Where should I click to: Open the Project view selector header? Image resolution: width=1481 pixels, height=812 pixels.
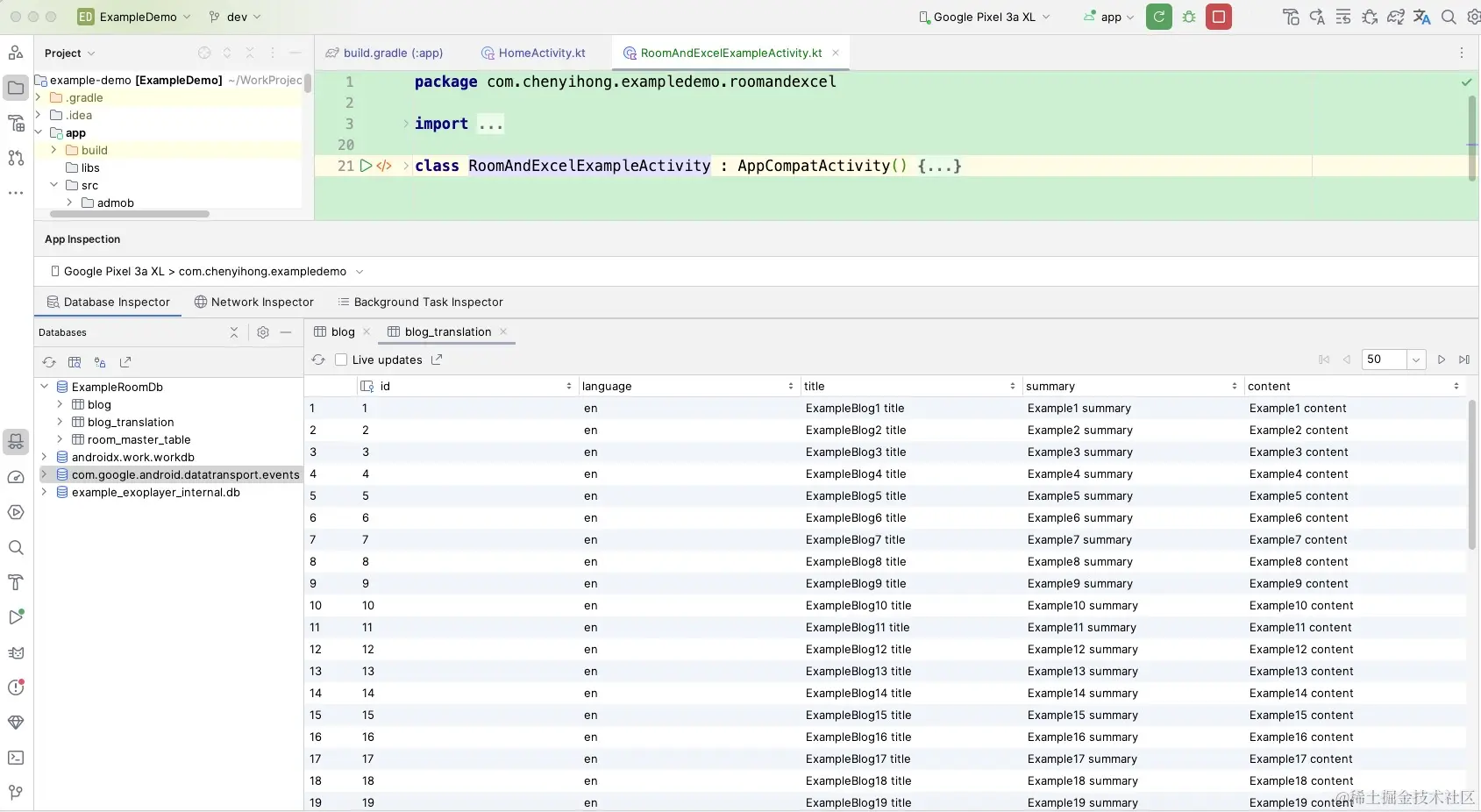pyautogui.click(x=69, y=53)
